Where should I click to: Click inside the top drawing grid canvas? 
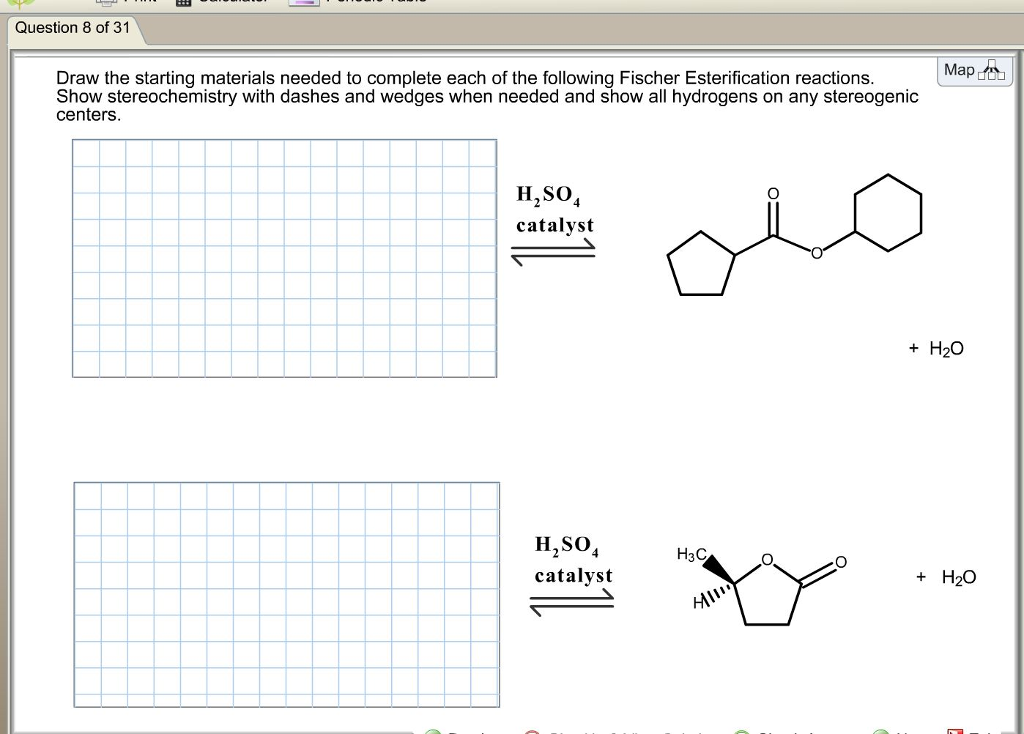click(x=284, y=258)
